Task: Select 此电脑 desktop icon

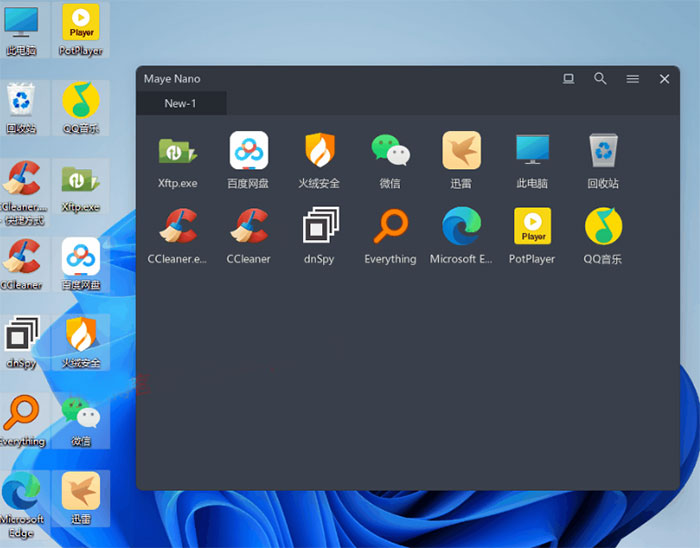Action: click(x=21, y=30)
